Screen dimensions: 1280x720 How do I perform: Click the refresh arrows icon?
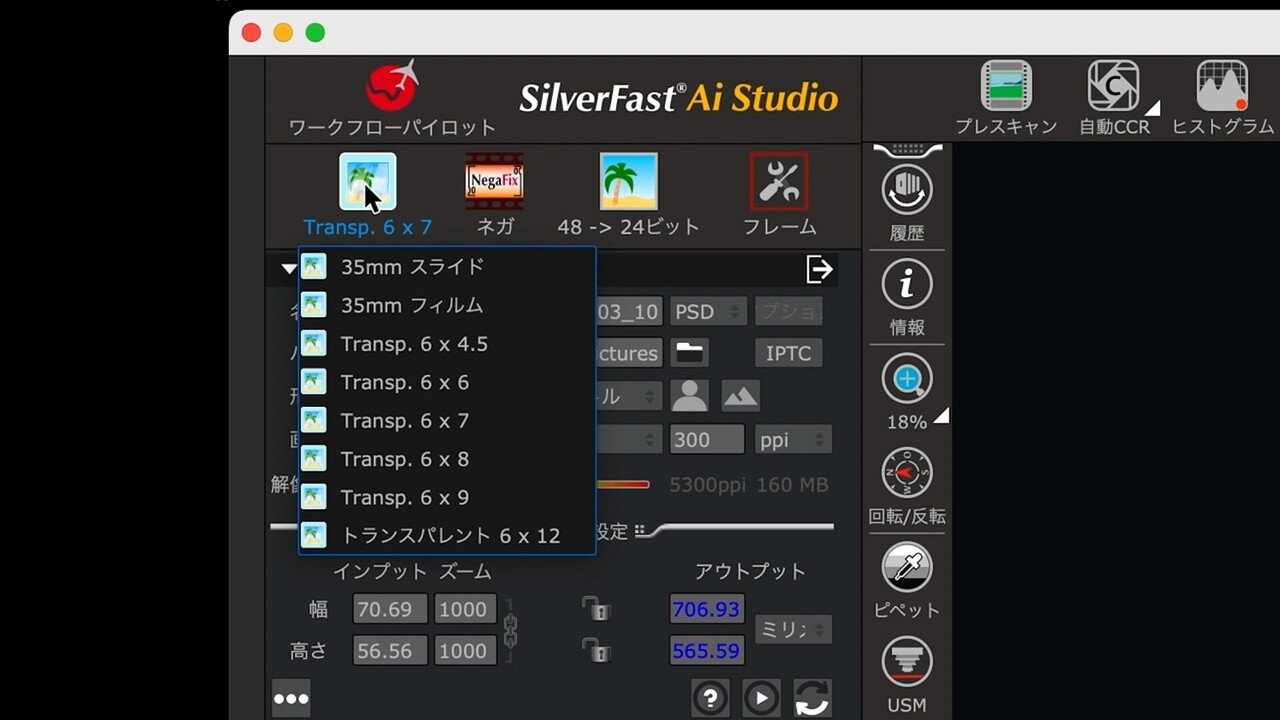(813, 698)
